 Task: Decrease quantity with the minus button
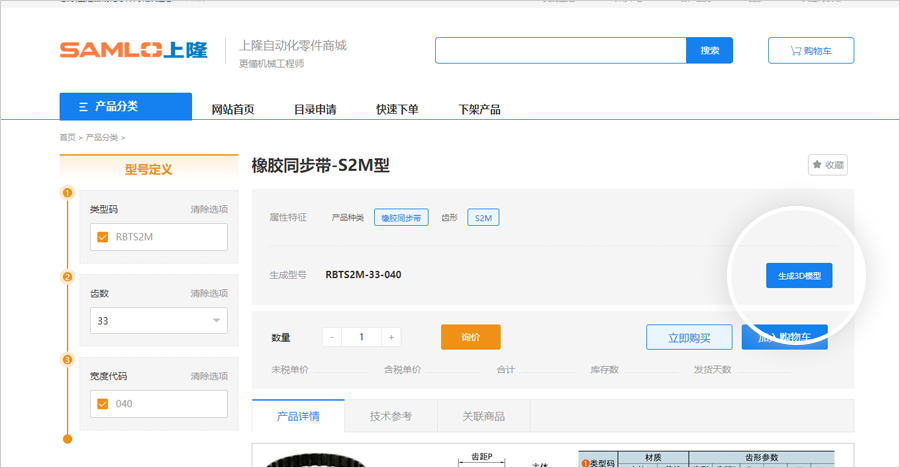pos(333,338)
